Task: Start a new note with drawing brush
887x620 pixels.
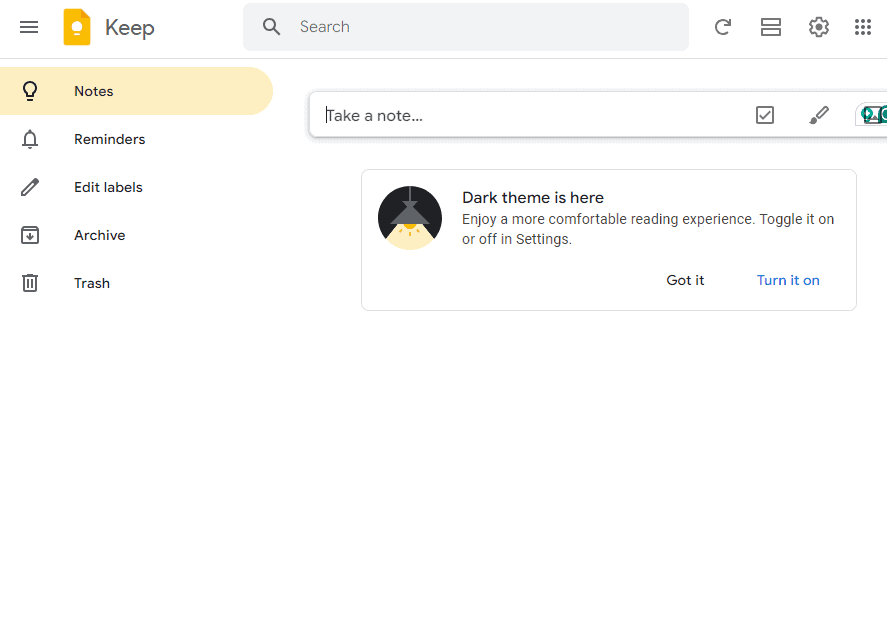Action: click(x=819, y=115)
